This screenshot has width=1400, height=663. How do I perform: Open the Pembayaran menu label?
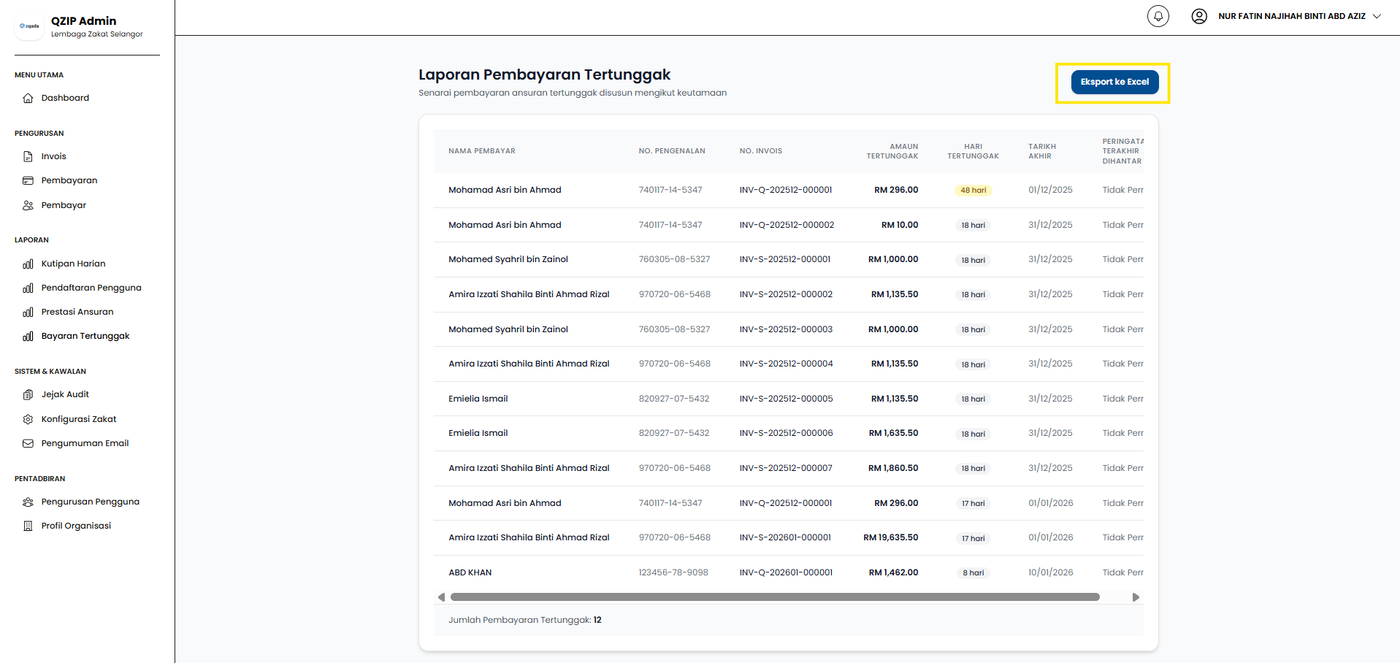click(69, 181)
